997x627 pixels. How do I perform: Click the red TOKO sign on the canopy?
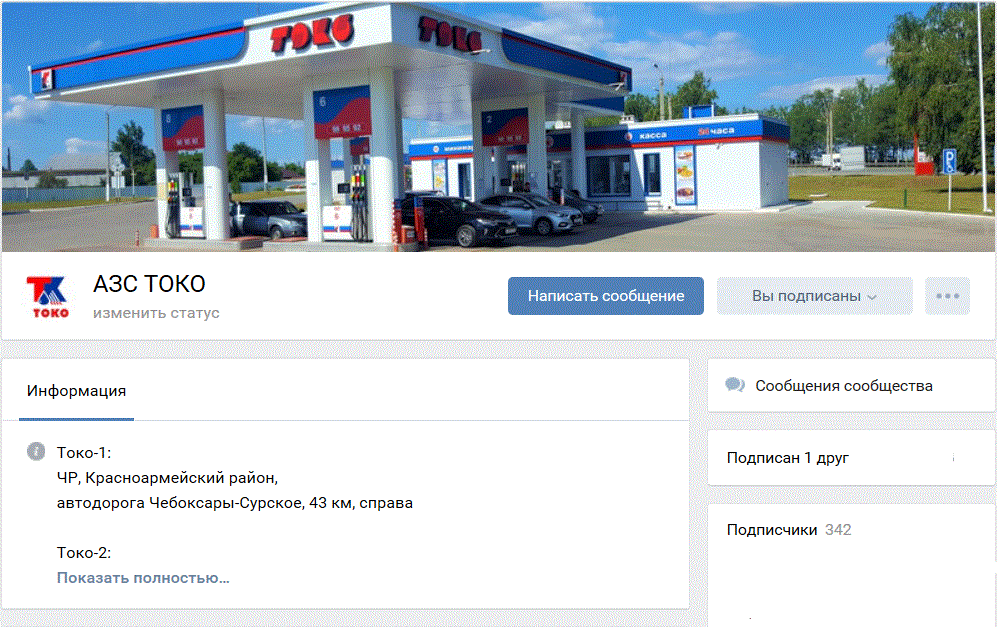[312, 33]
